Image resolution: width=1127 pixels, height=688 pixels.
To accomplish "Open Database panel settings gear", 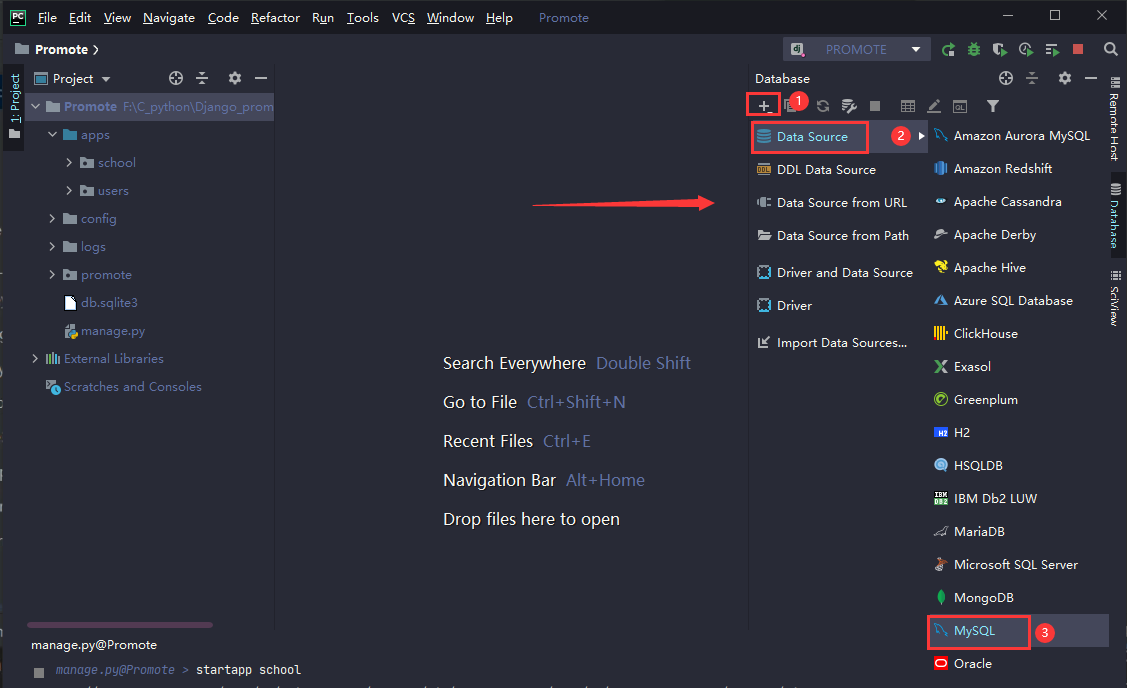I will click(1064, 78).
